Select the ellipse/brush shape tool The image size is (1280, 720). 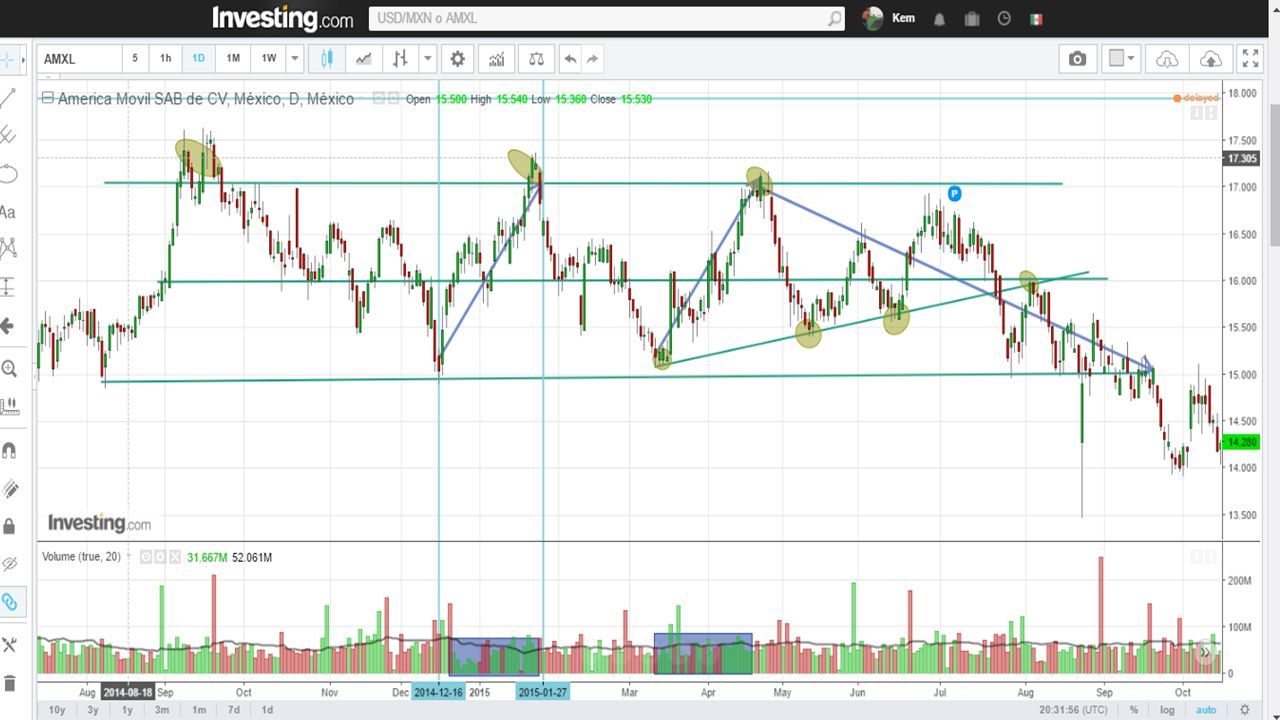tap(9, 173)
